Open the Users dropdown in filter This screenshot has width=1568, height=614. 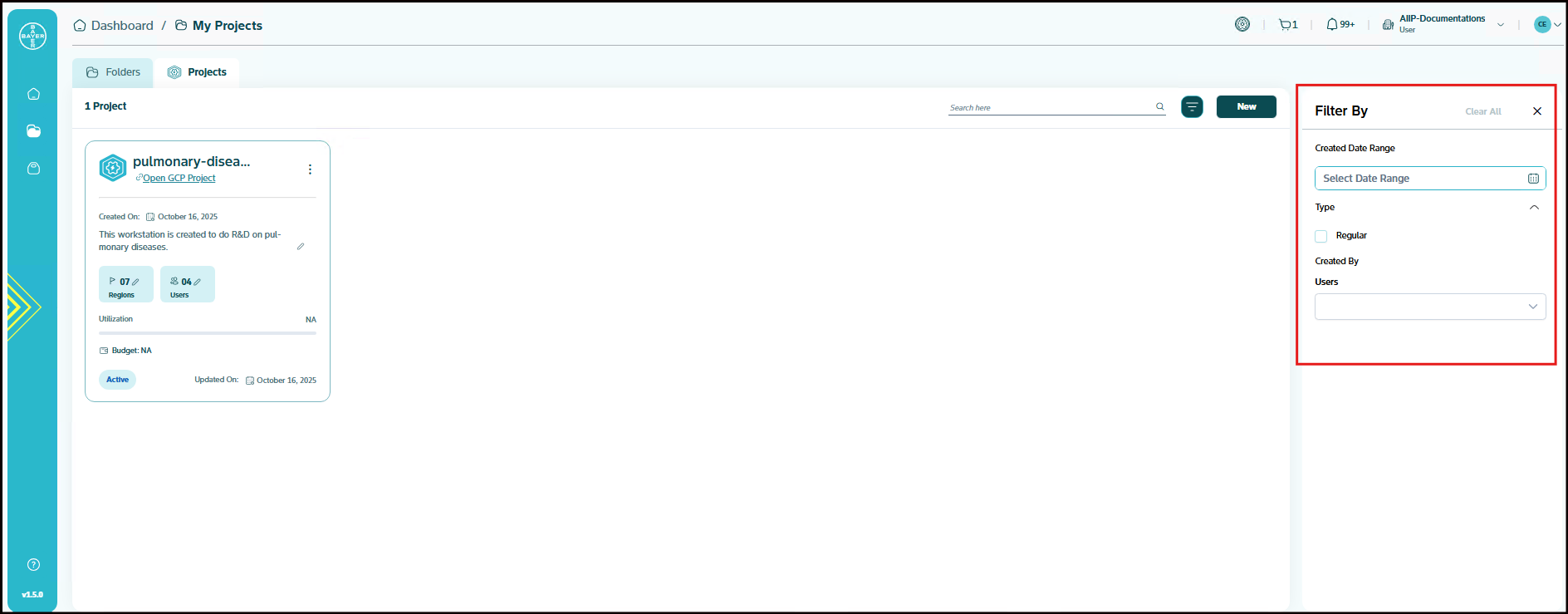coord(1429,307)
